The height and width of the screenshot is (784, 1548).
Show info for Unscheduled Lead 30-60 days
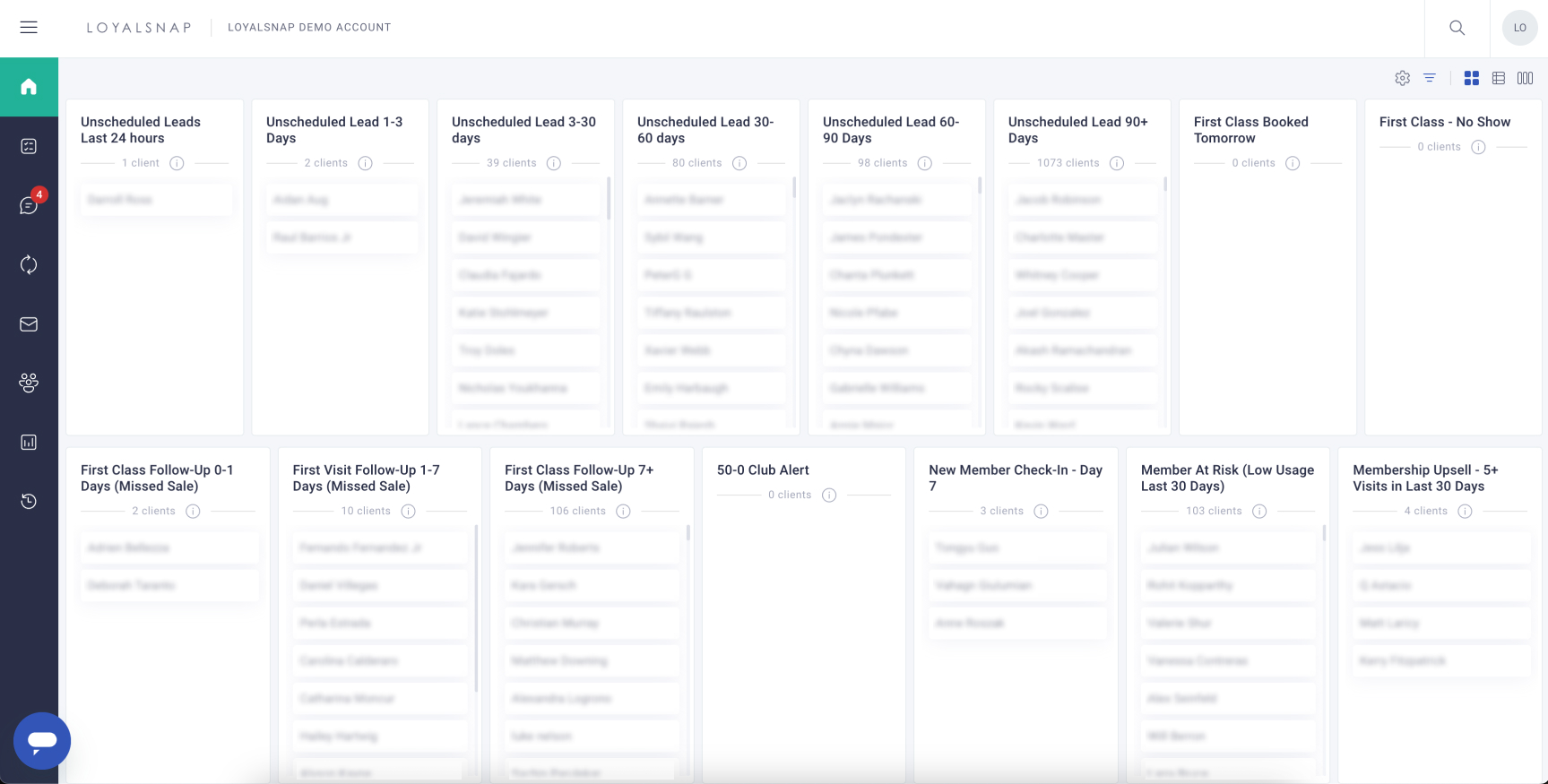click(739, 163)
